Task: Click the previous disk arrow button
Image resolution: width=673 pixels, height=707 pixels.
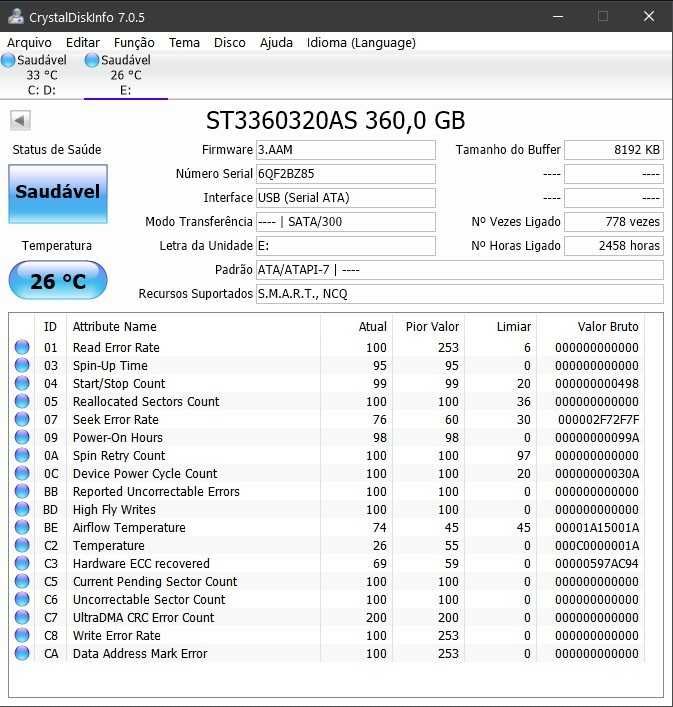Action: pos(20,121)
